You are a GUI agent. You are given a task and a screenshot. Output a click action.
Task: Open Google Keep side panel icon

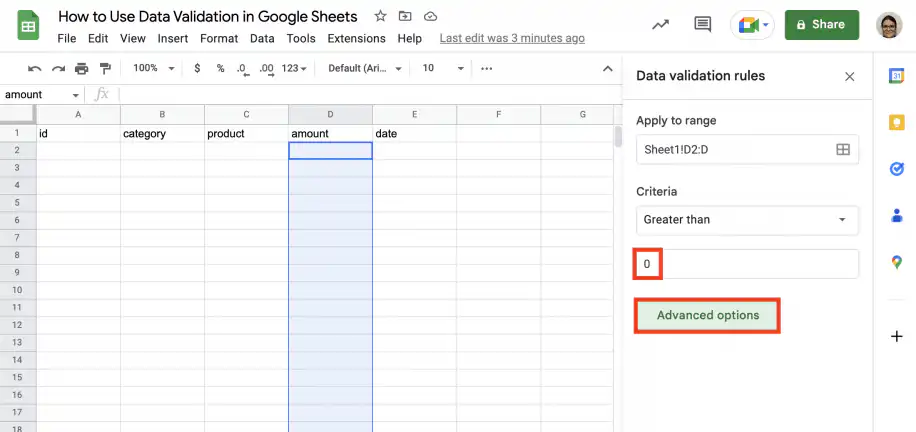(x=896, y=122)
